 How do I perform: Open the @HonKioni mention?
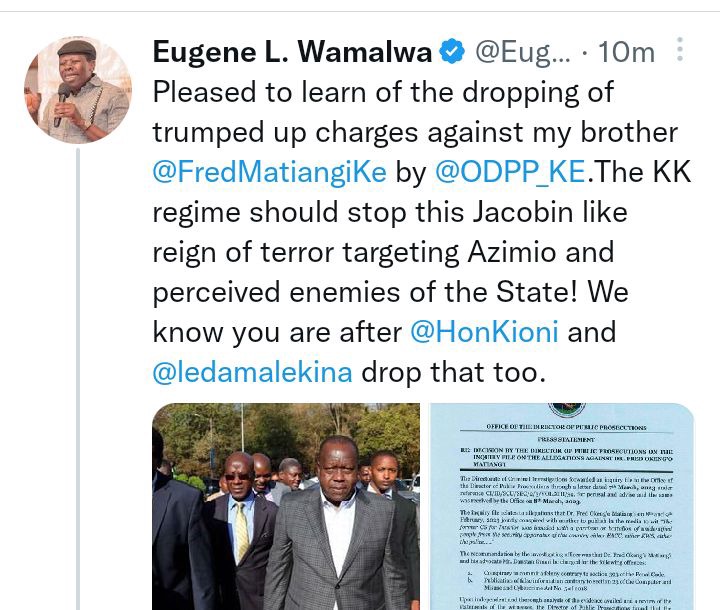tap(484, 332)
